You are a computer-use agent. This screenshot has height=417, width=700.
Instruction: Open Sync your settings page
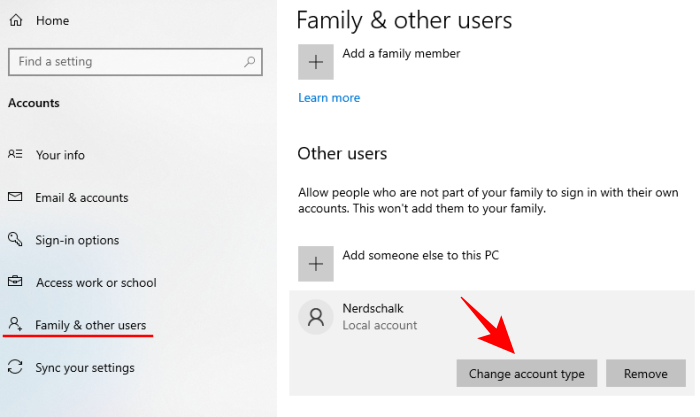pos(84,368)
